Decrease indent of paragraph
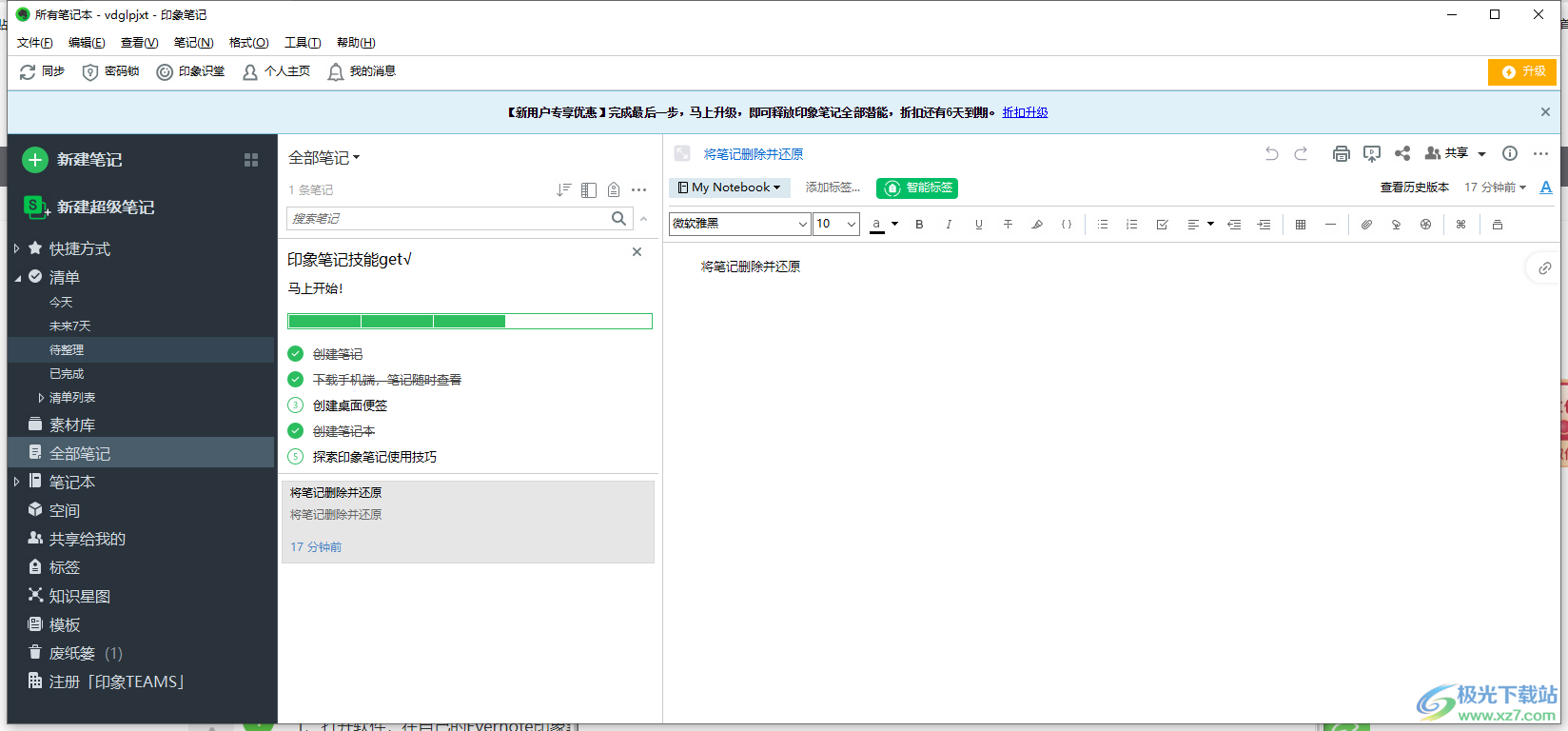 [1234, 225]
